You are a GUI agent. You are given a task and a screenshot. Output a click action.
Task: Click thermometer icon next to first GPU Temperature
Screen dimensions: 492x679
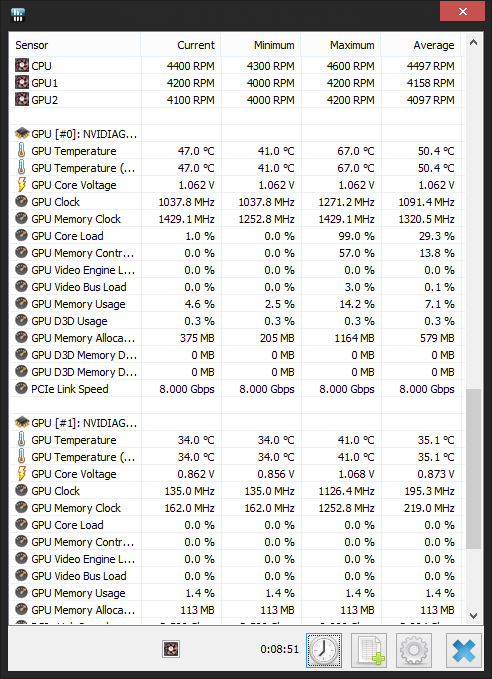(x=21, y=151)
